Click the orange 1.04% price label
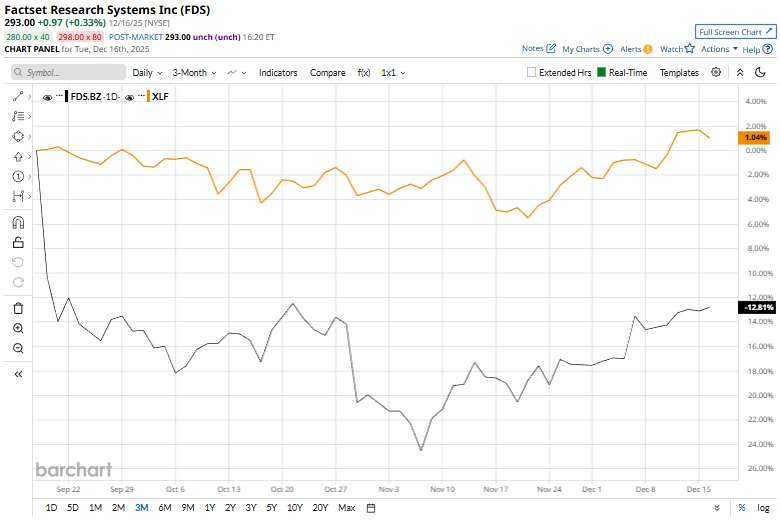Image resolution: width=780 pixels, height=521 pixels. click(754, 137)
